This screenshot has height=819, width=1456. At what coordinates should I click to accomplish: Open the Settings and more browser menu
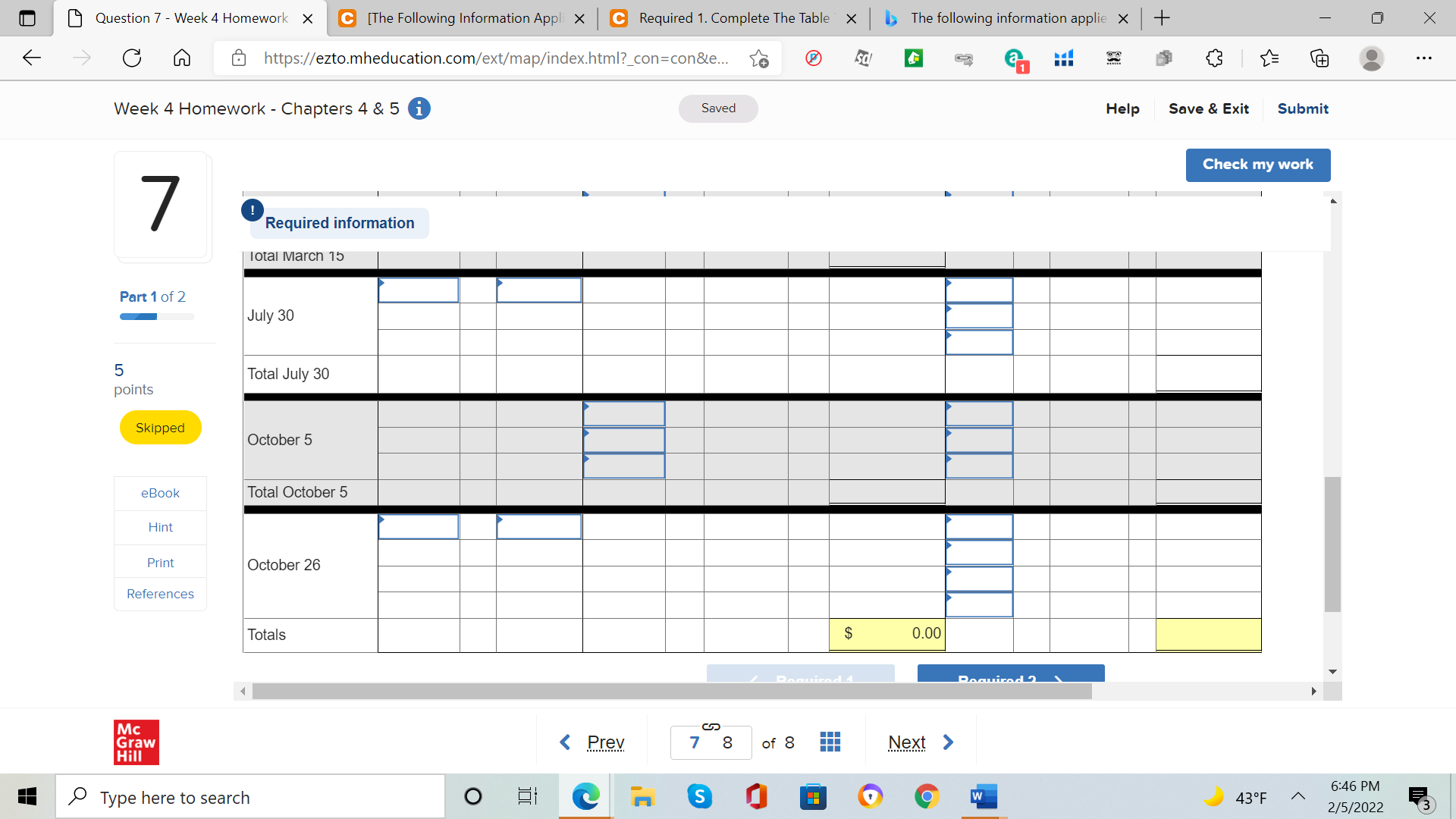pos(1425,58)
